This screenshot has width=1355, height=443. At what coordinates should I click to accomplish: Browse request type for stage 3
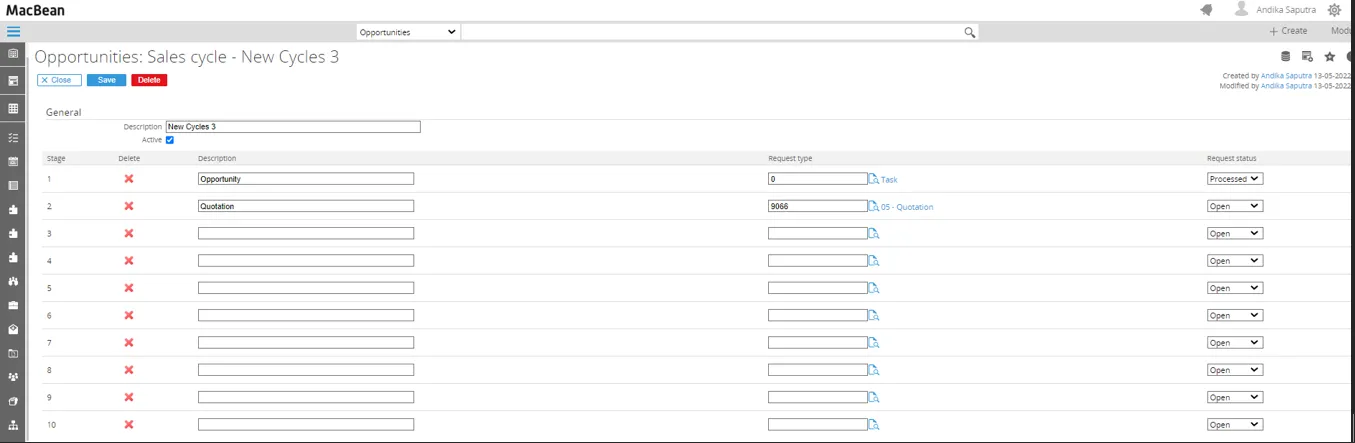[873, 234]
